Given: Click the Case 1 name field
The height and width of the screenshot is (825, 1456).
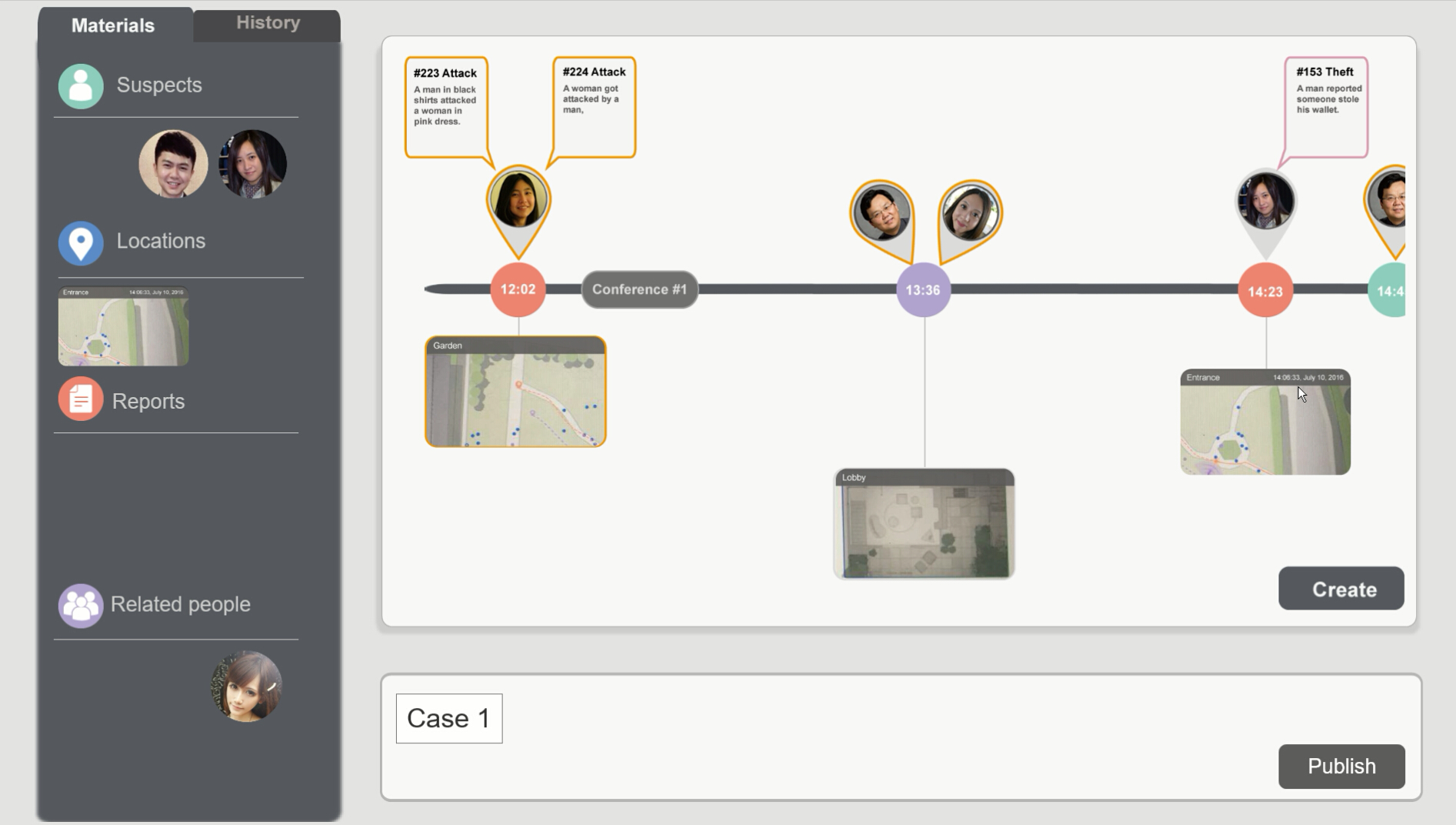Looking at the screenshot, I should 449,719.
